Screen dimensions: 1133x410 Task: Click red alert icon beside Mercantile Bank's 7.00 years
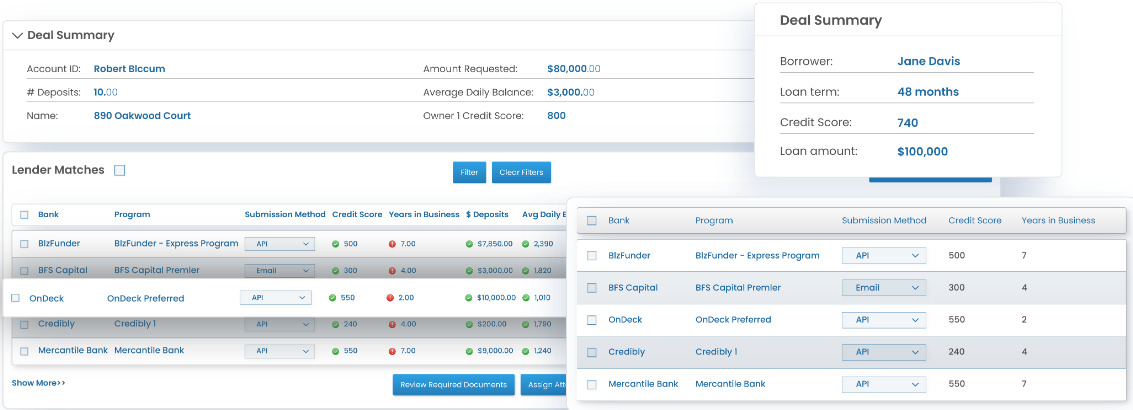tap(392, 351)
